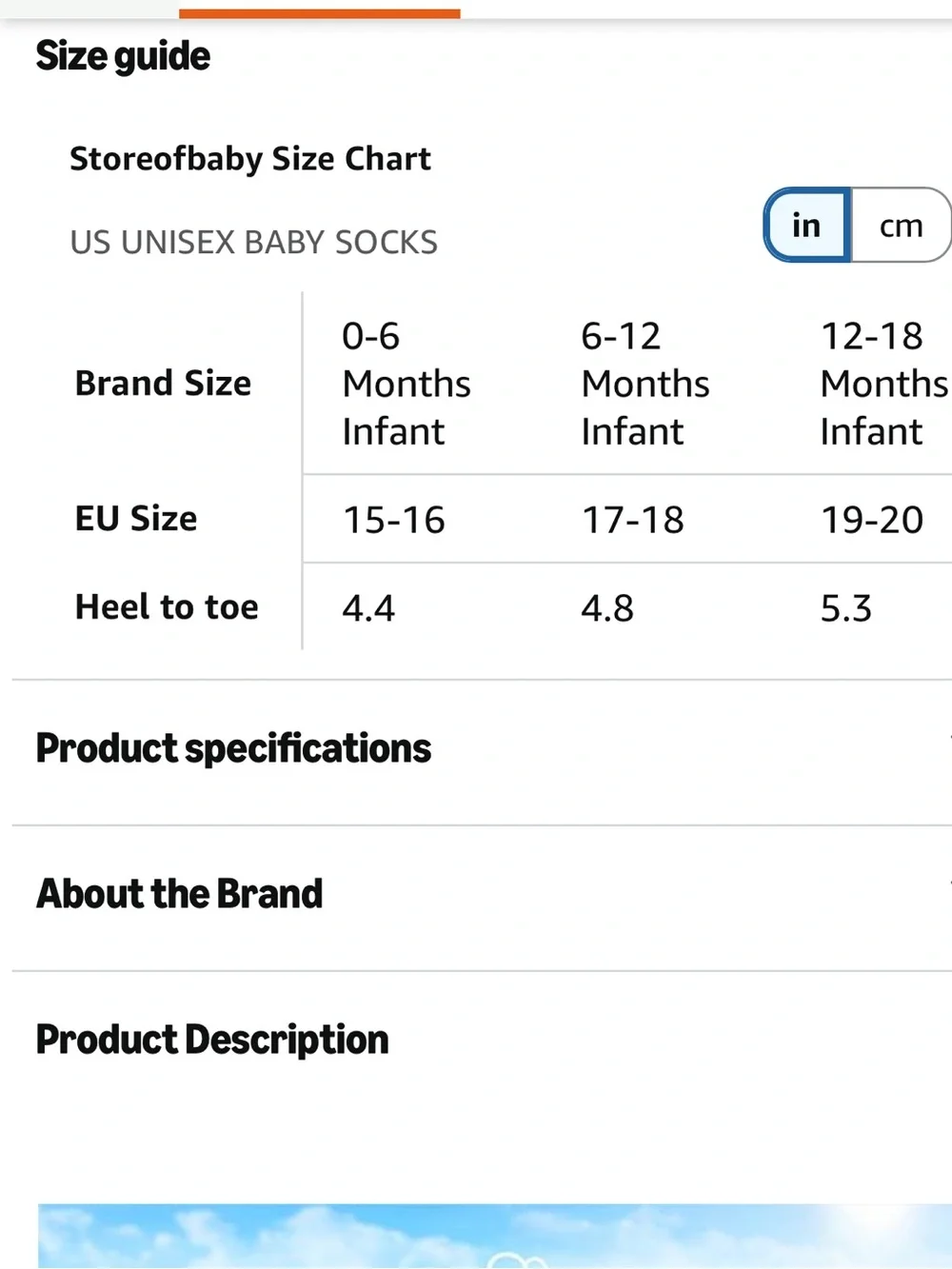The height and width of the screenshot is (1269, 952).
Task: Click the Brand Size row label
Action: tap(163, 383)
